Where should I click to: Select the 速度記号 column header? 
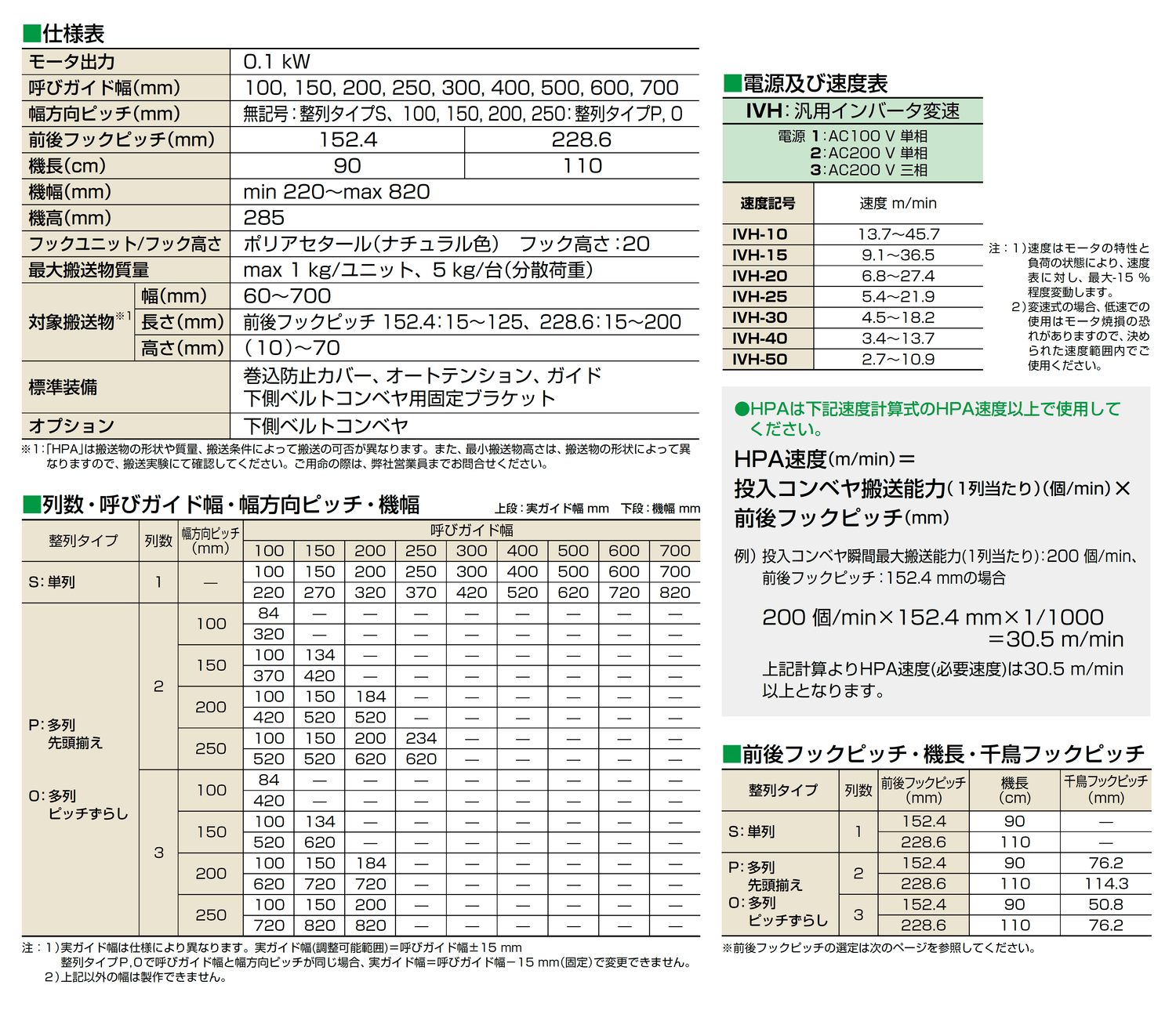(x=768, y=204)
